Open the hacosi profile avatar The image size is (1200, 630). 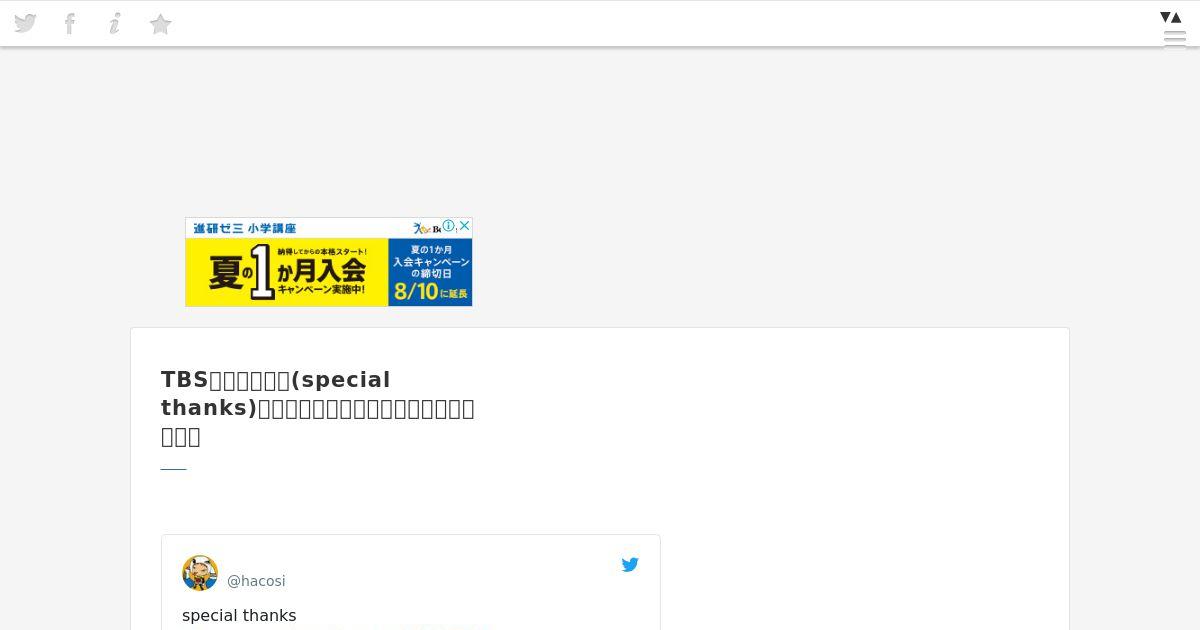(200, 573)
